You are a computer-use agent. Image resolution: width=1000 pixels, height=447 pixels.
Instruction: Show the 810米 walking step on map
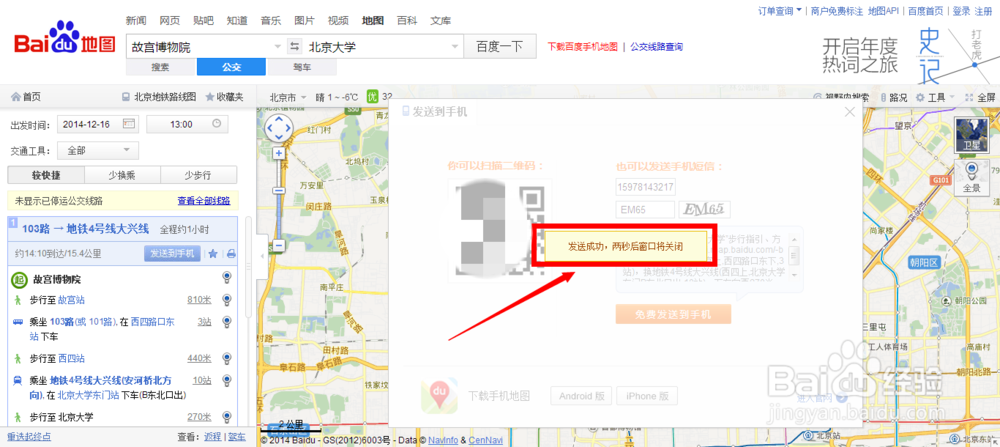click(x=226, y=300)
